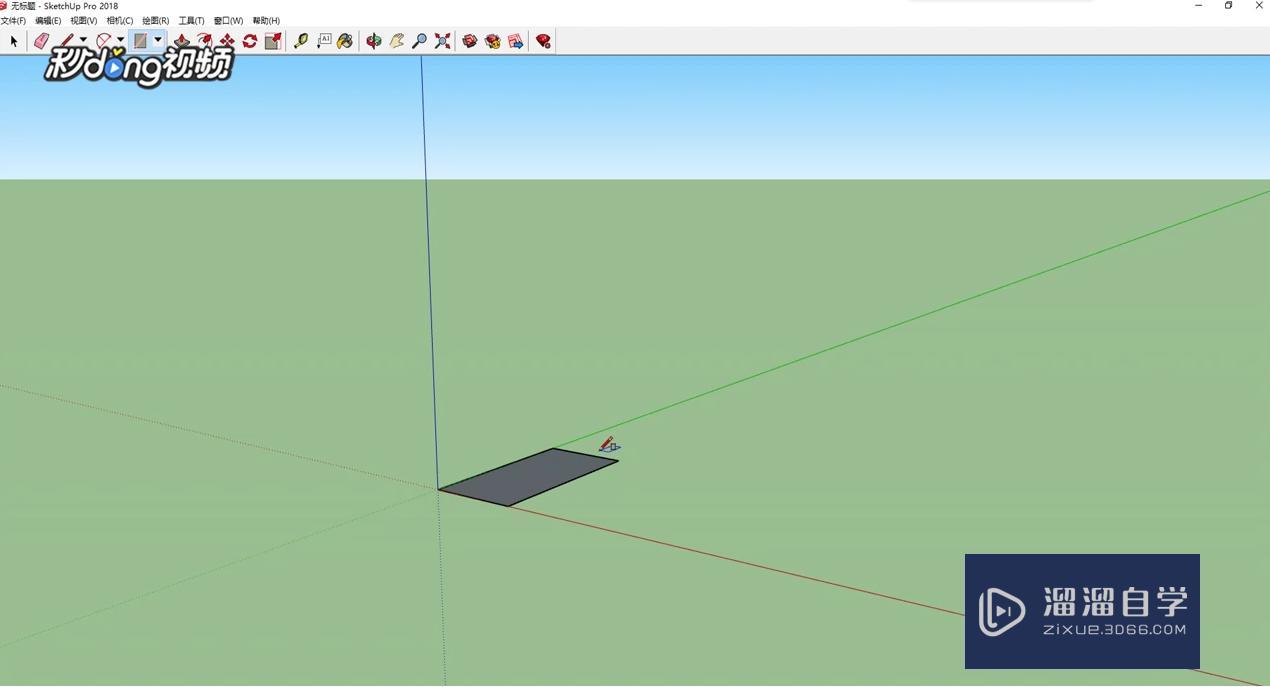Open the Arc tool dropdown arrow
This screenshot has width=1270, height=687.
(120, 41)
